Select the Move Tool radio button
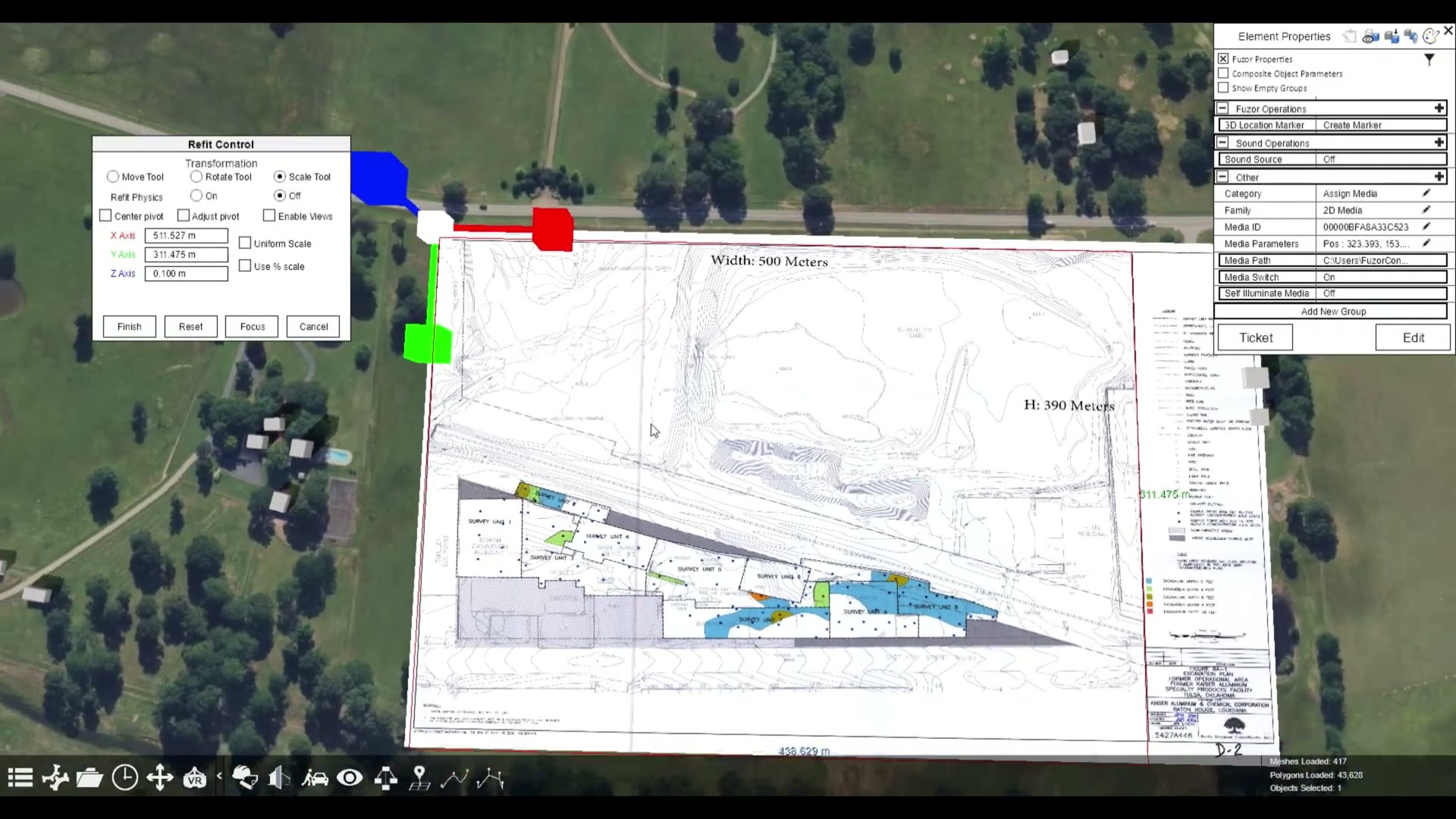 click(113, 177)
